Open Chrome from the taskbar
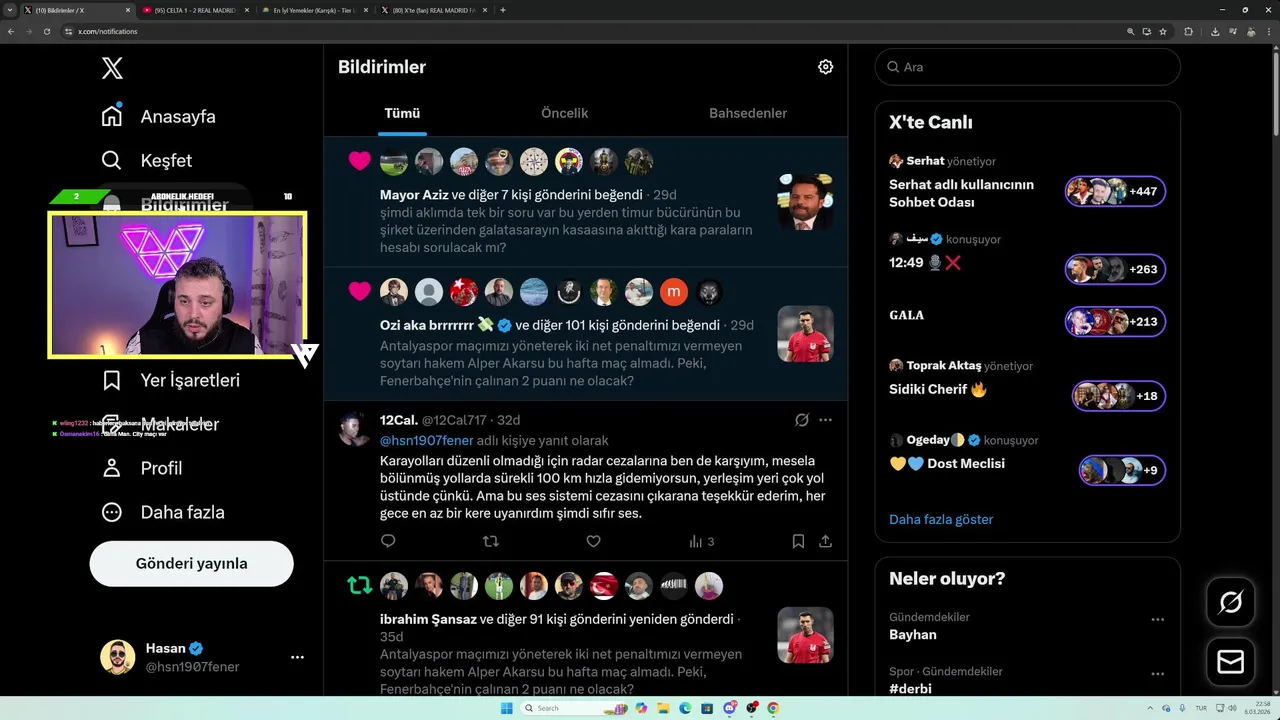 pyautogui.click(x=773, y=708)
